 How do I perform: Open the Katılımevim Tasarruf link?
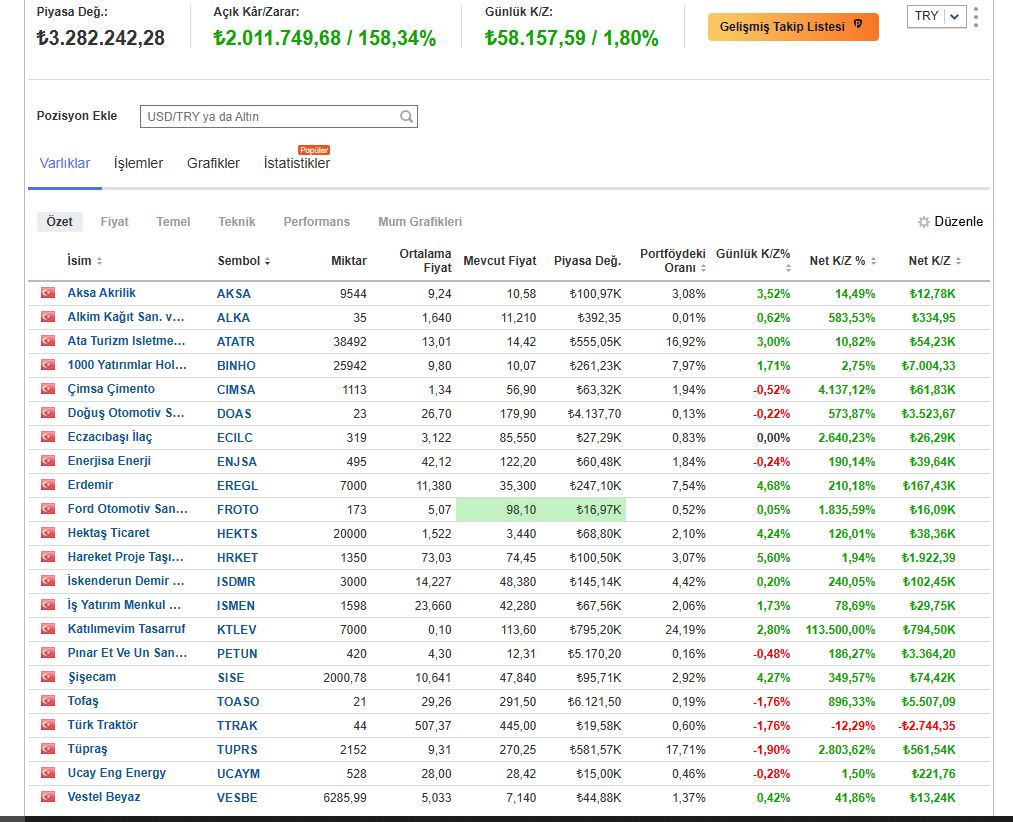pyautogui.click(x=126, y=629)
